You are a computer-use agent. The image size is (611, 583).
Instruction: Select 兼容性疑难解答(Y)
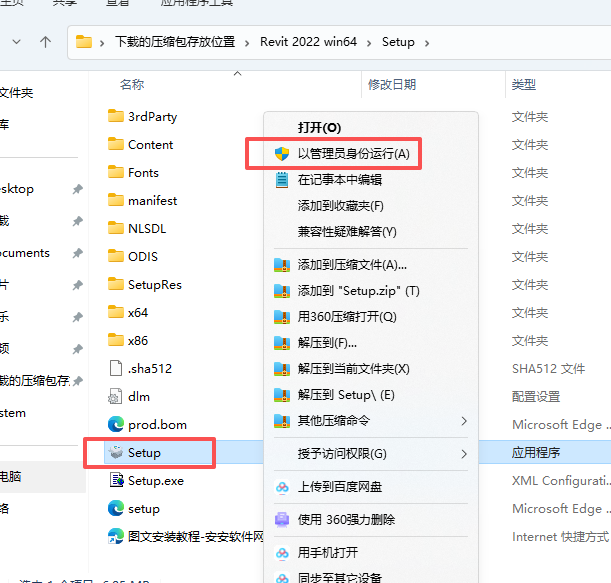371,232
